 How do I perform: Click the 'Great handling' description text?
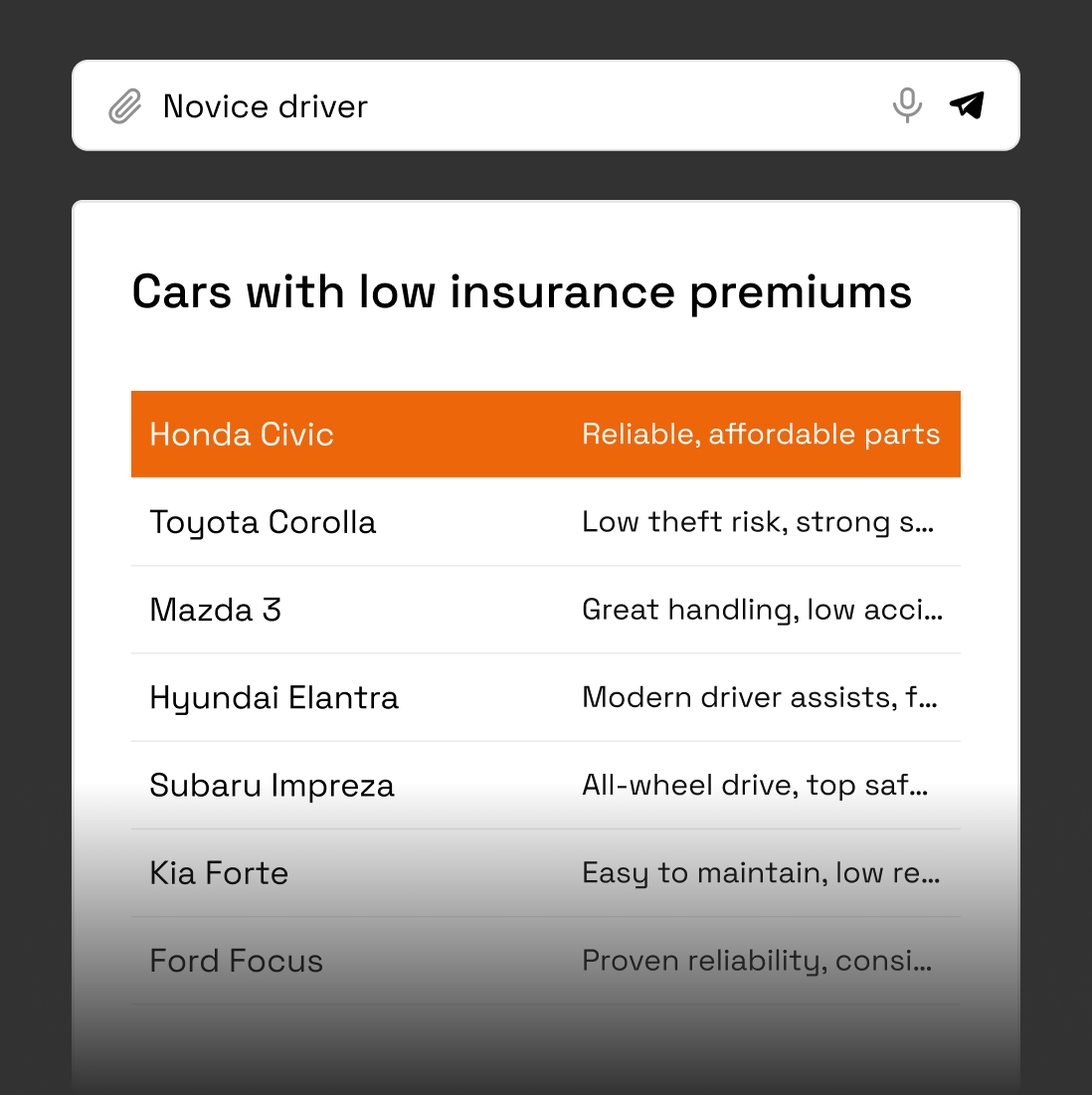click(761, 610)
